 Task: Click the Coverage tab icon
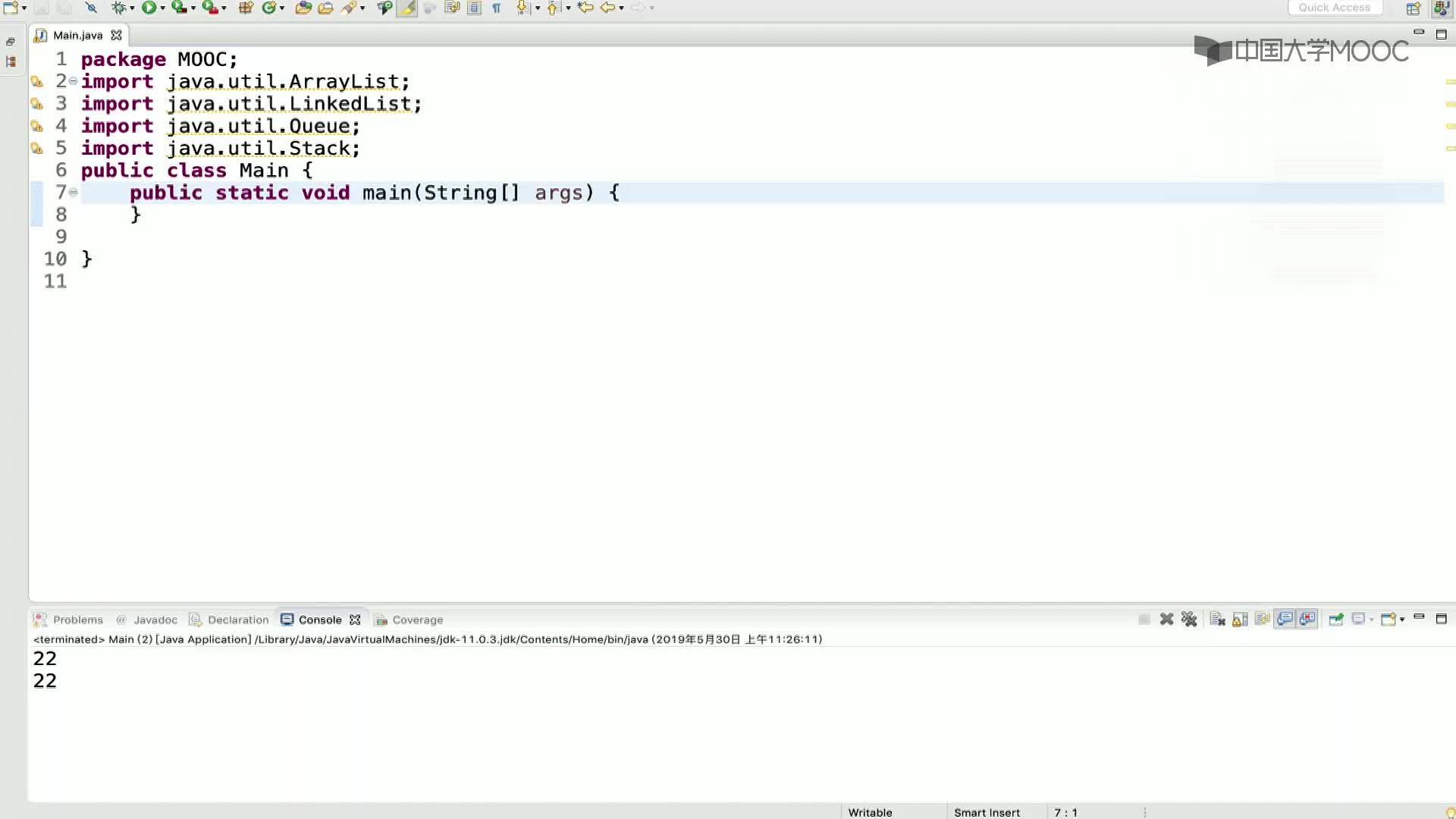(382, 619)
